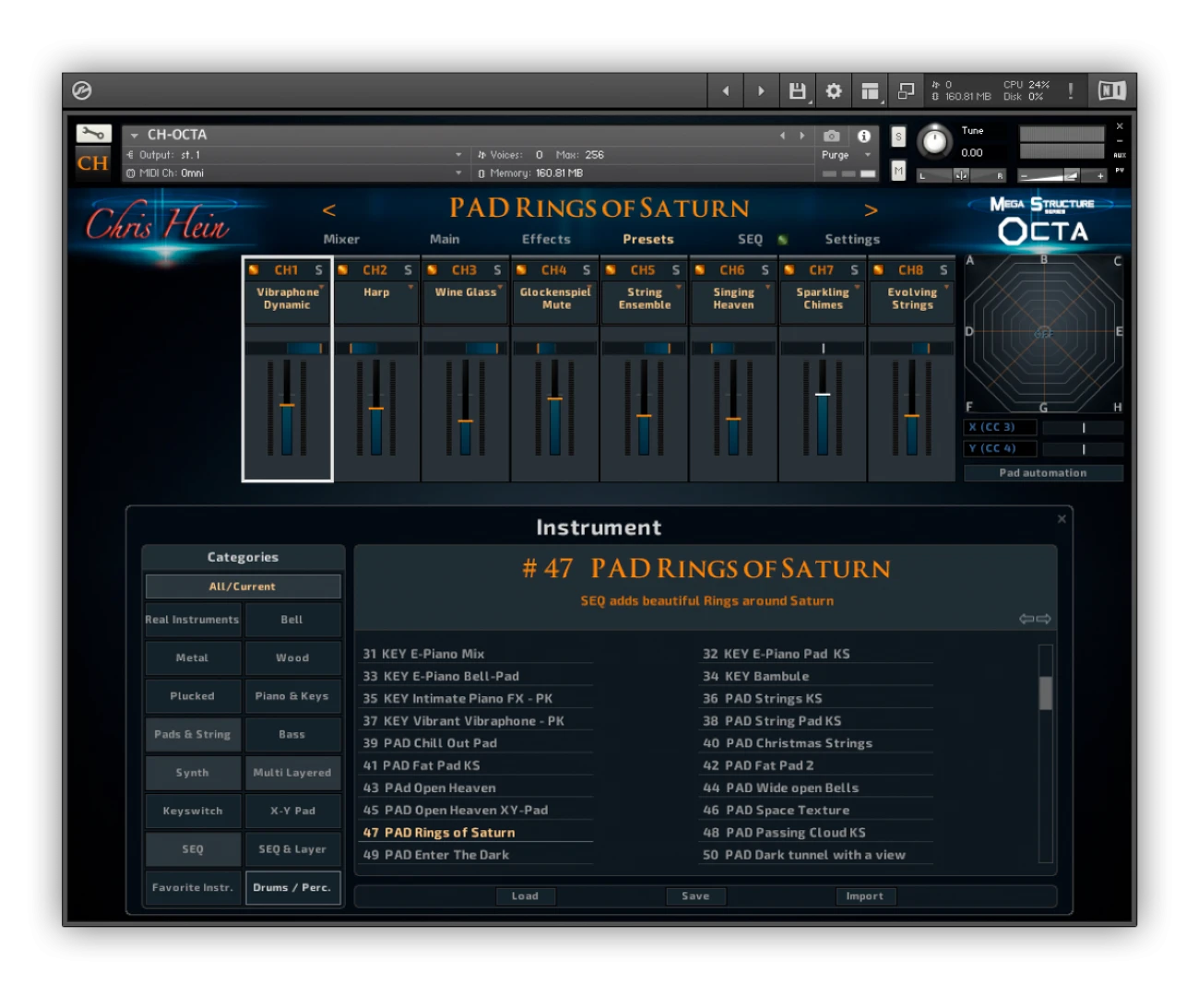The height and width of the screenshot is (1008, 1199).
Task: Select All/Current category
Action: click(x=243, y=587)
